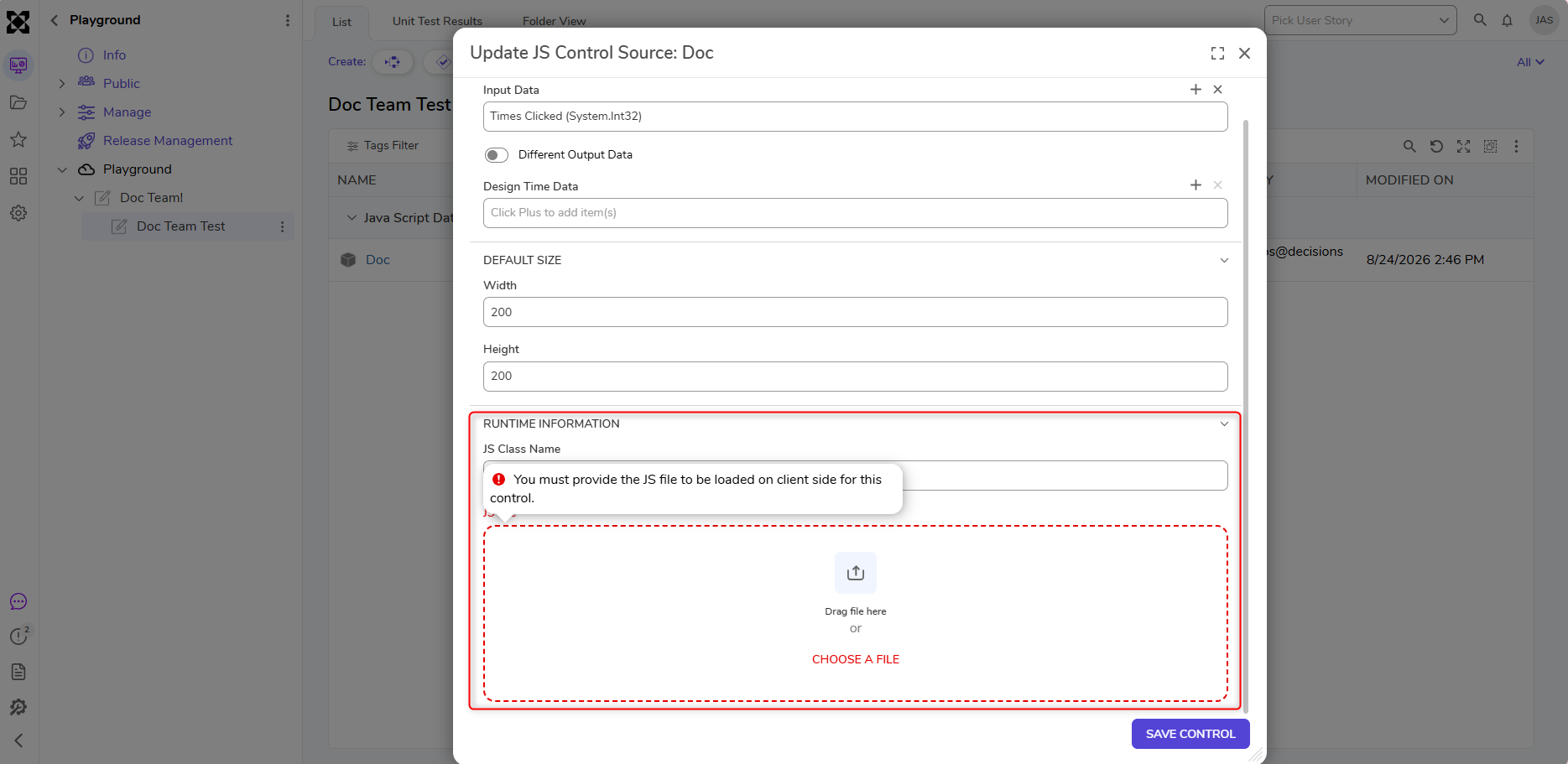Image resolution: width=1568 pixels, height=764 pixels.
Task: Open the system gear wrench icon
Action: pos(18,707)
